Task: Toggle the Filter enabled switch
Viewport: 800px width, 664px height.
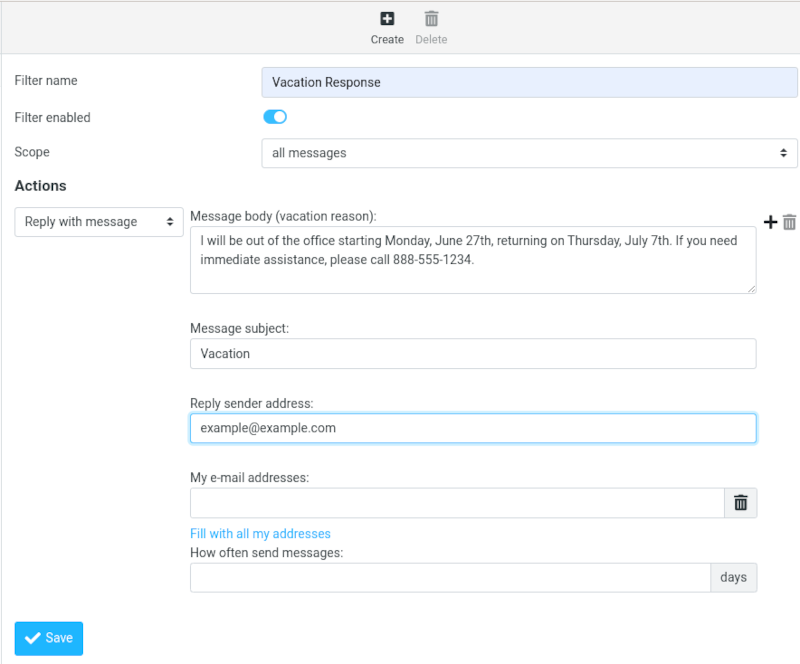Action: point(275,117)
